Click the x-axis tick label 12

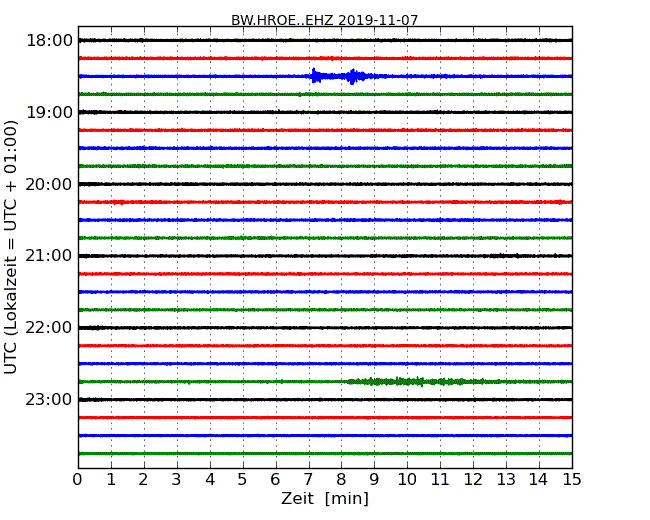[473, 480]
